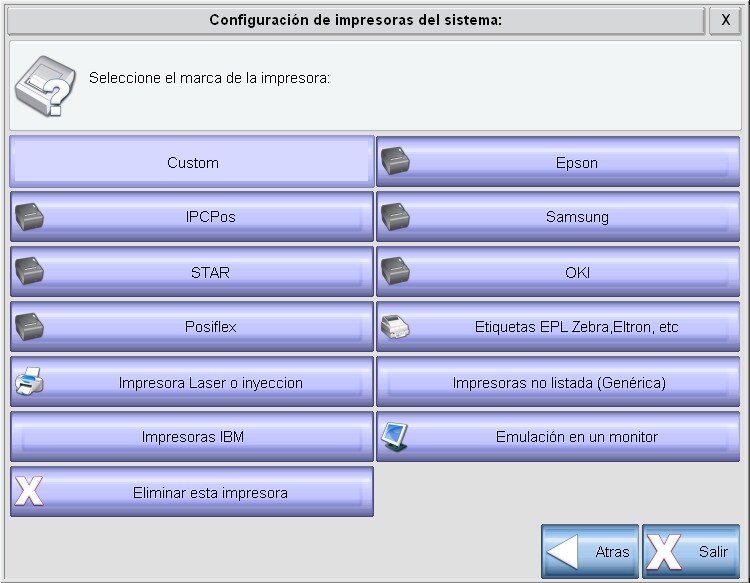Click the printer icon next to Posiflex

(29, 327)
